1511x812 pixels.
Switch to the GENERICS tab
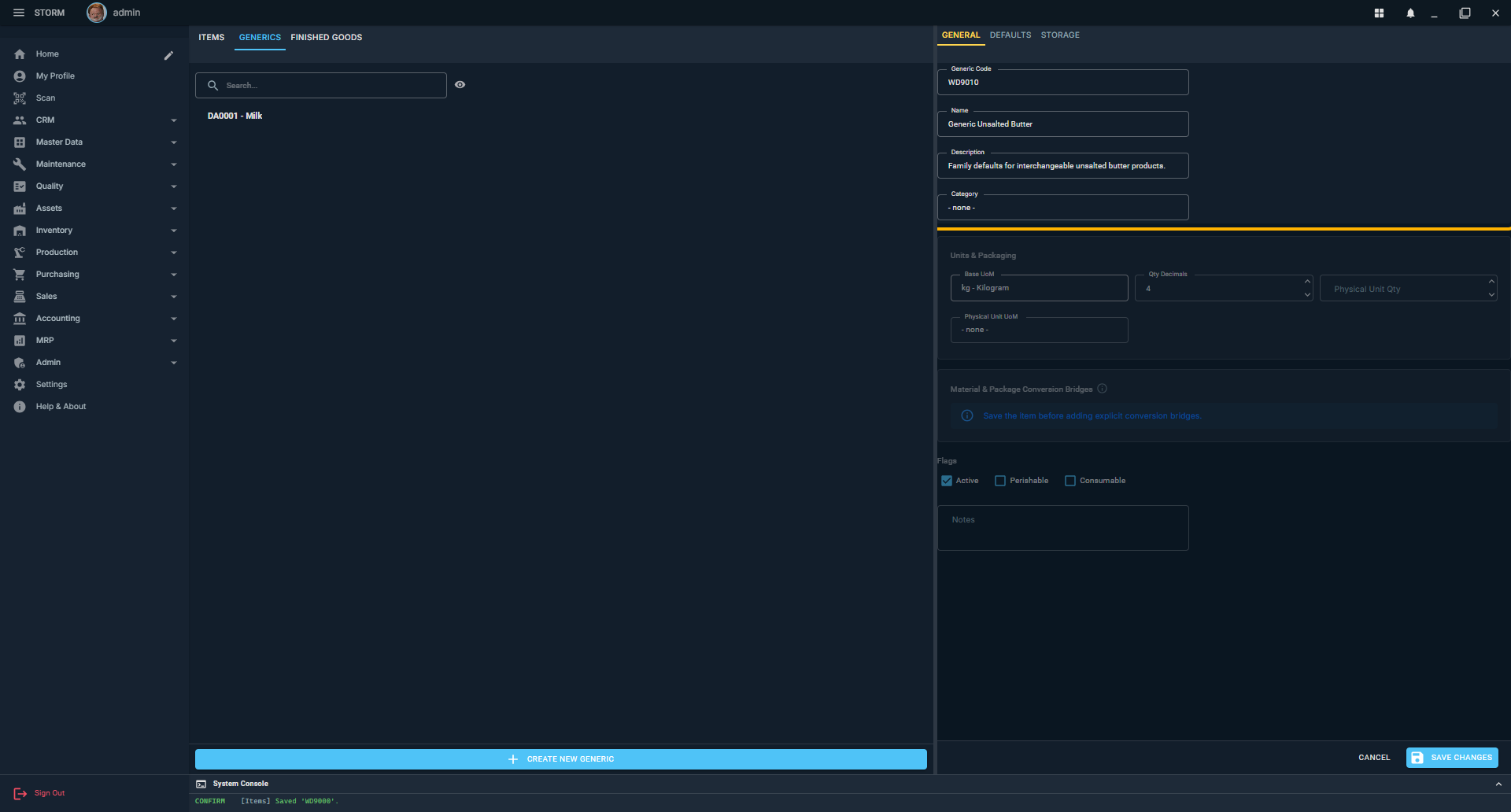[260, 38]
